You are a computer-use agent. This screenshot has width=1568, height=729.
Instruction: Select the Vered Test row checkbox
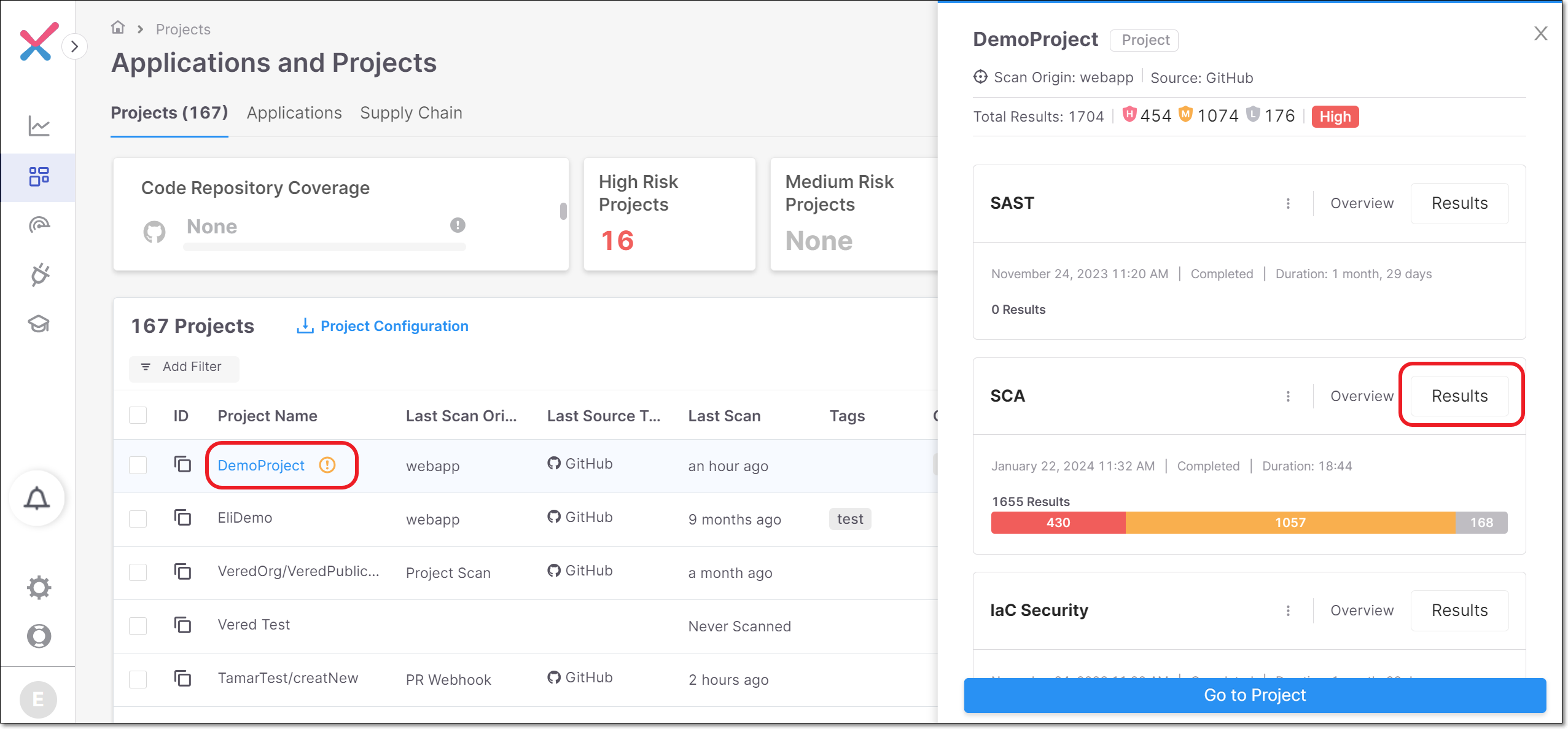click(x=138, y=626)
